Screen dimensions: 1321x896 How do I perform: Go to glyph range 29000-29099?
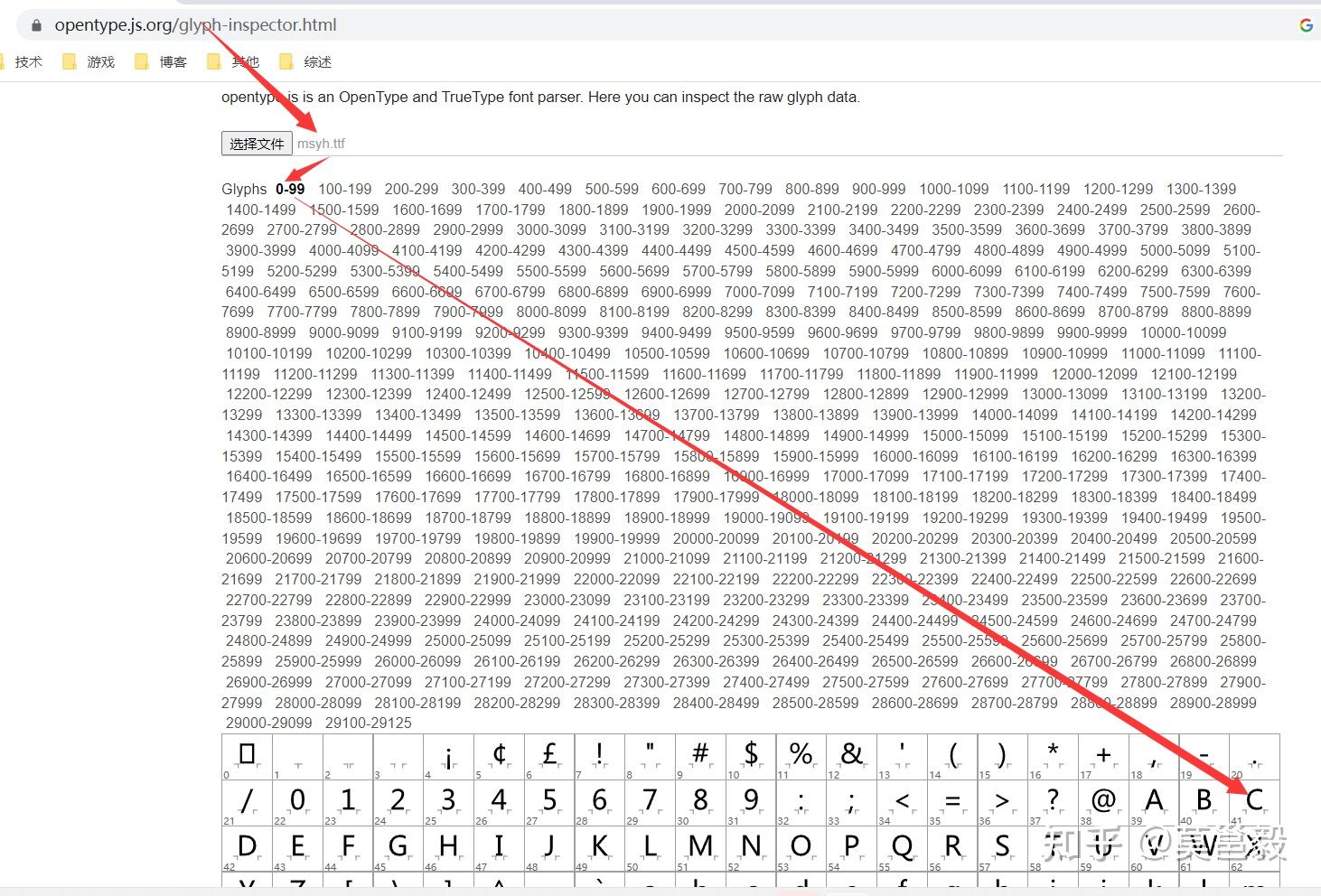(269, 723)
